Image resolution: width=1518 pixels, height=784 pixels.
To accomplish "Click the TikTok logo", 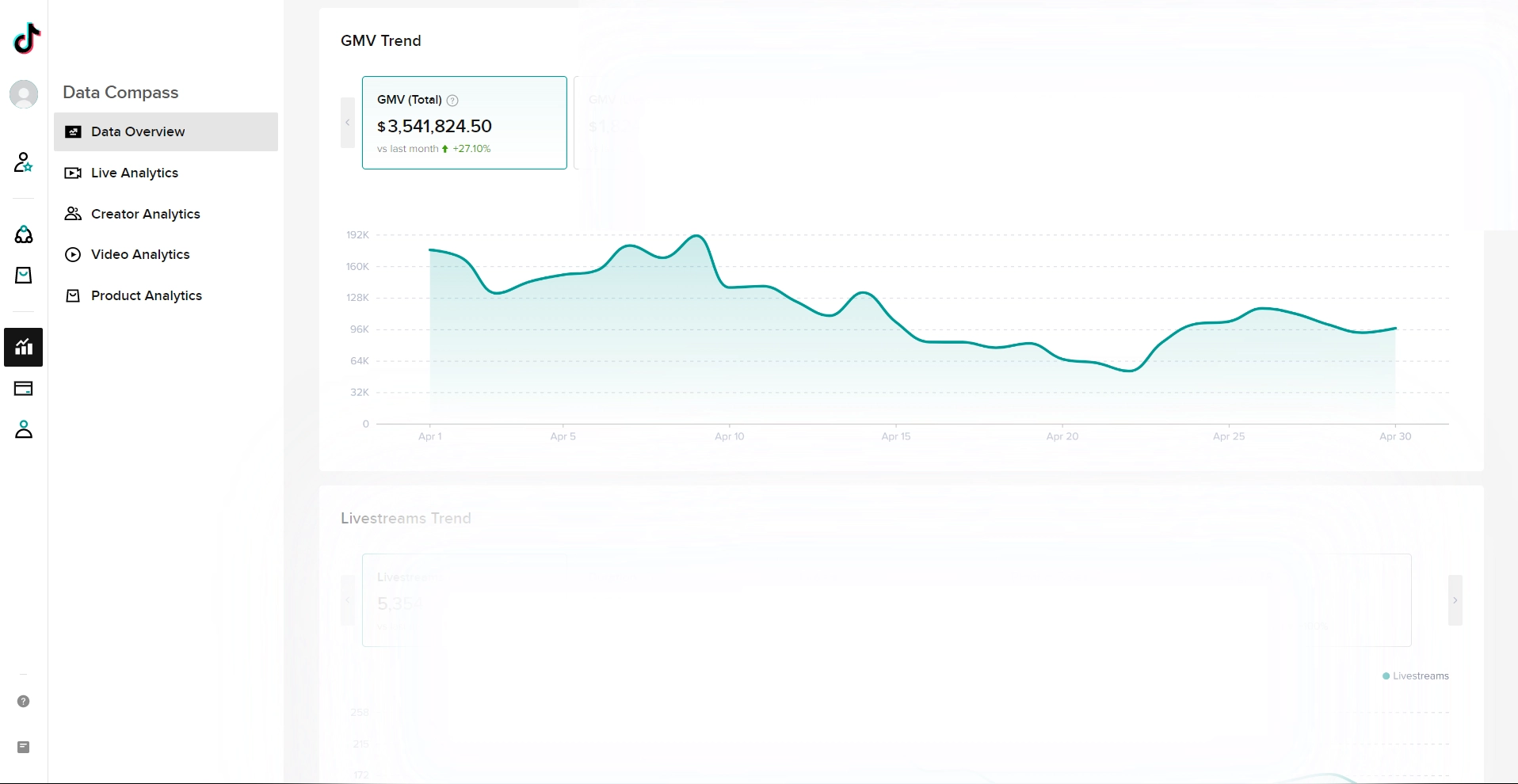I will point(27,38).
